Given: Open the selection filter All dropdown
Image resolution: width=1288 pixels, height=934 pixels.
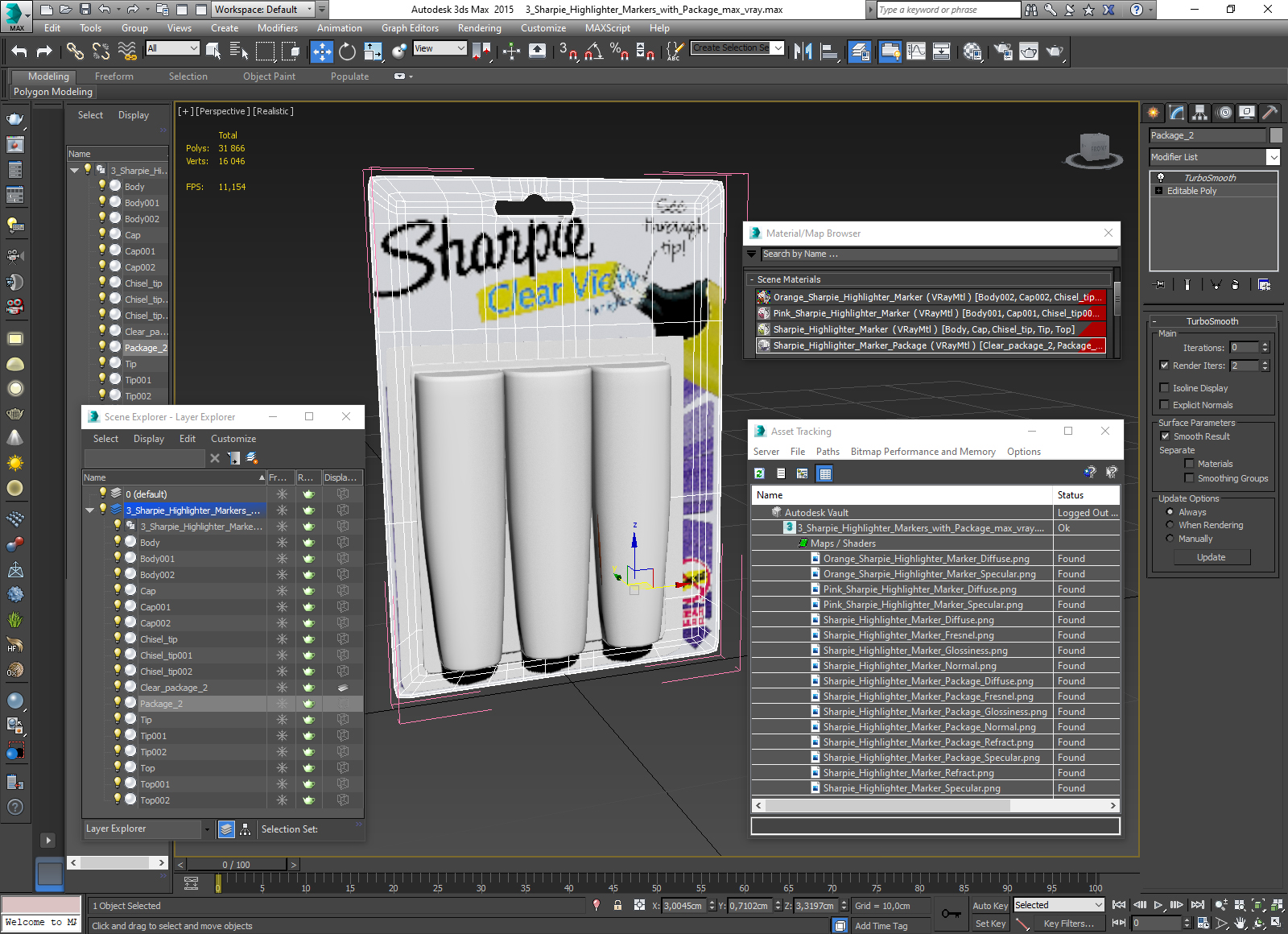Looking at the screenshot, I should [x=172, y=48].
